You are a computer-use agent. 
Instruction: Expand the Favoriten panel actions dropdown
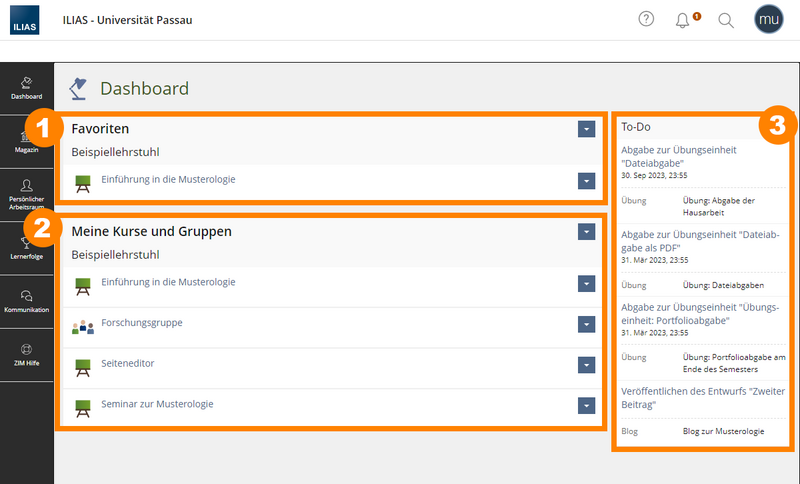tap(586, 129)
